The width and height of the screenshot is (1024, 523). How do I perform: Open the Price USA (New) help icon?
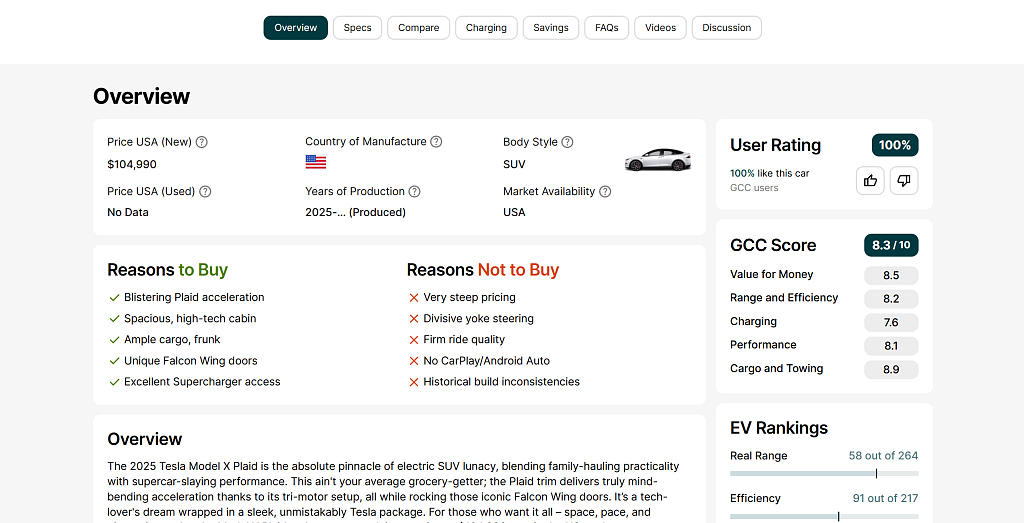point(202,142)
